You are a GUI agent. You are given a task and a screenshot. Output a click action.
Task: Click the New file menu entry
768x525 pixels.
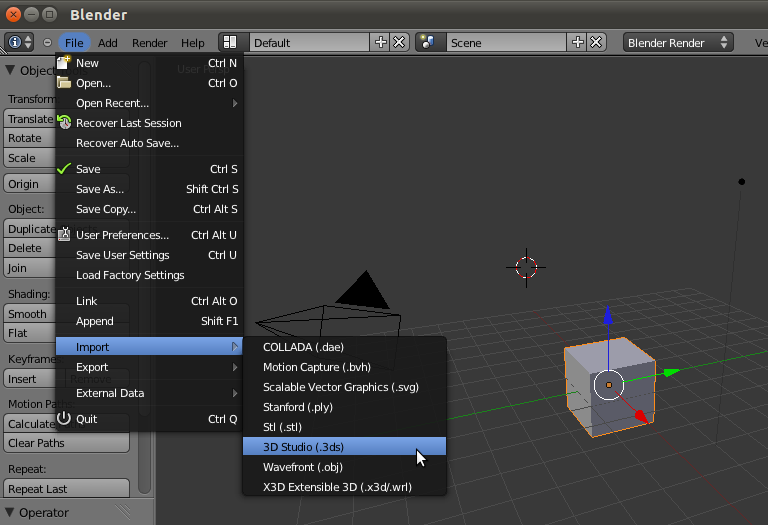coord(149,63)
